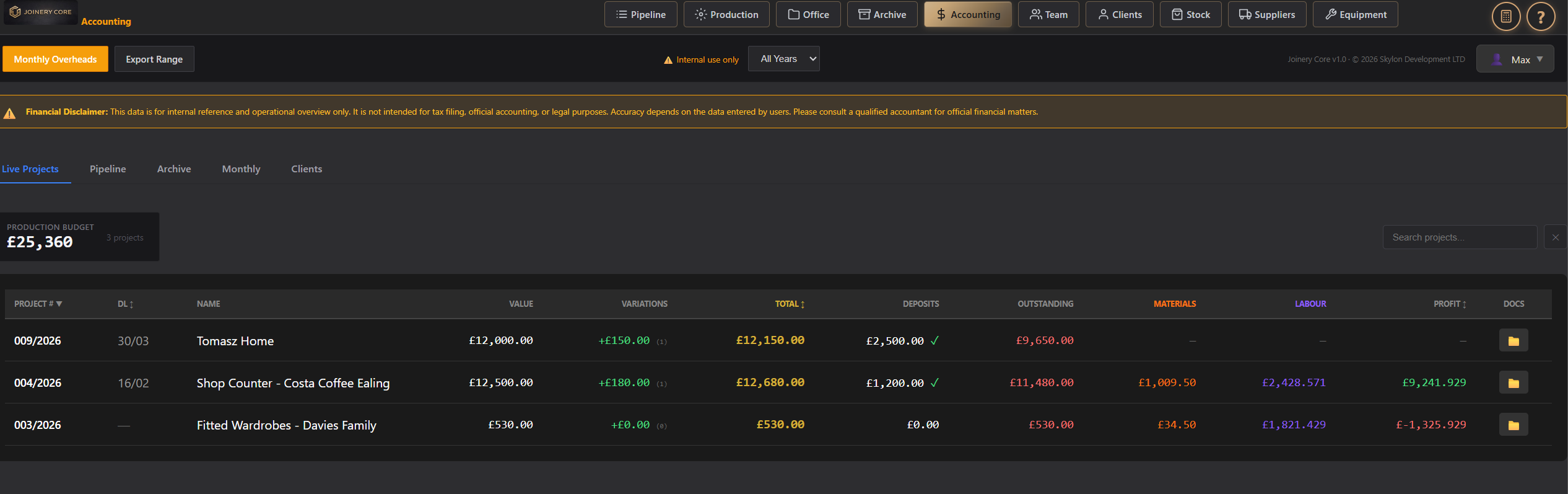1568x494 pixels.
Task: Click the Monthly Overheads button
Action: (x=55, y=59)
